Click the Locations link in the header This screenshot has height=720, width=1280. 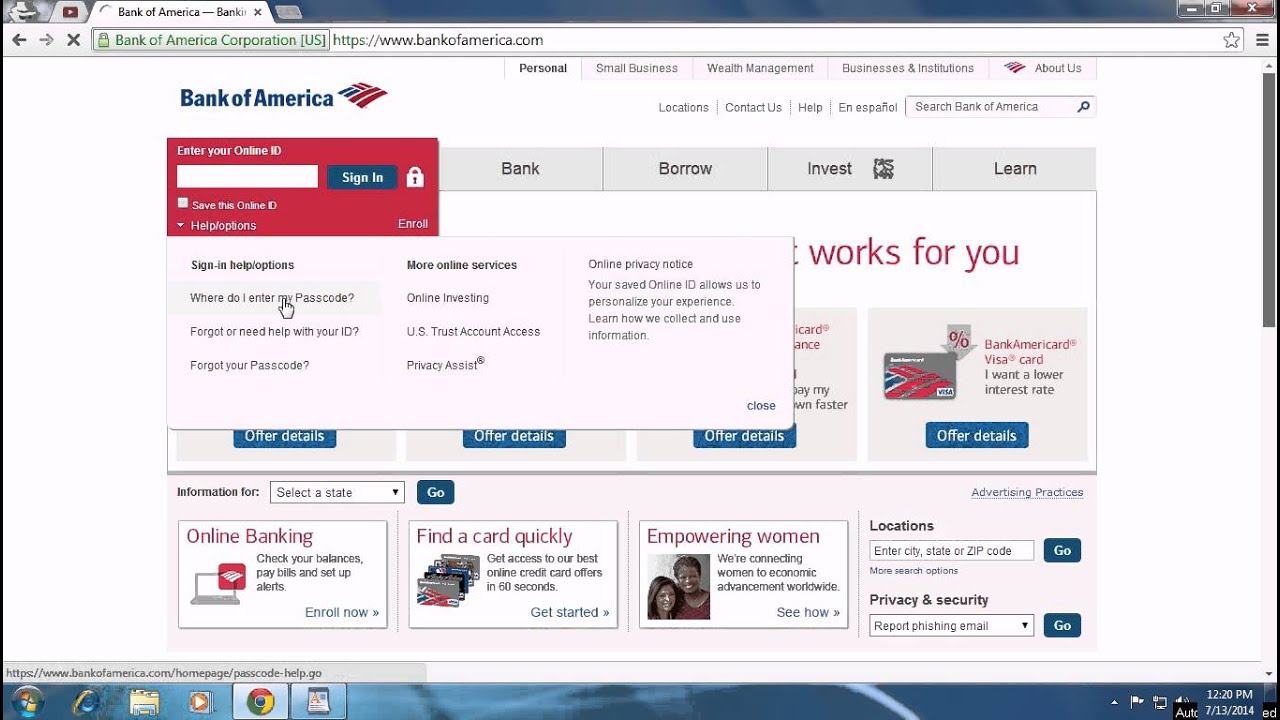point(683,107)
